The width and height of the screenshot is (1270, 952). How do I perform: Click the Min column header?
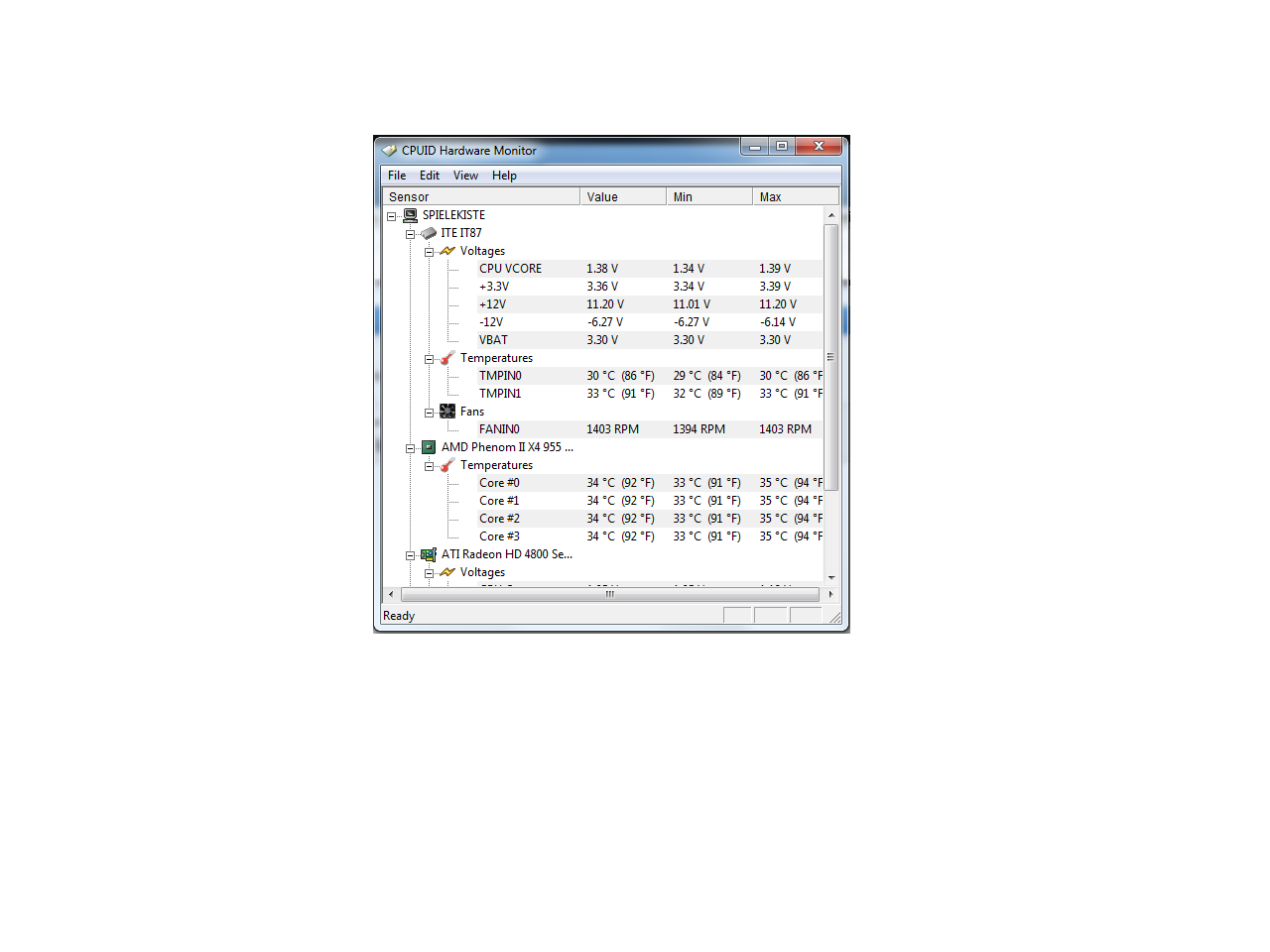[x=709, y=196]
